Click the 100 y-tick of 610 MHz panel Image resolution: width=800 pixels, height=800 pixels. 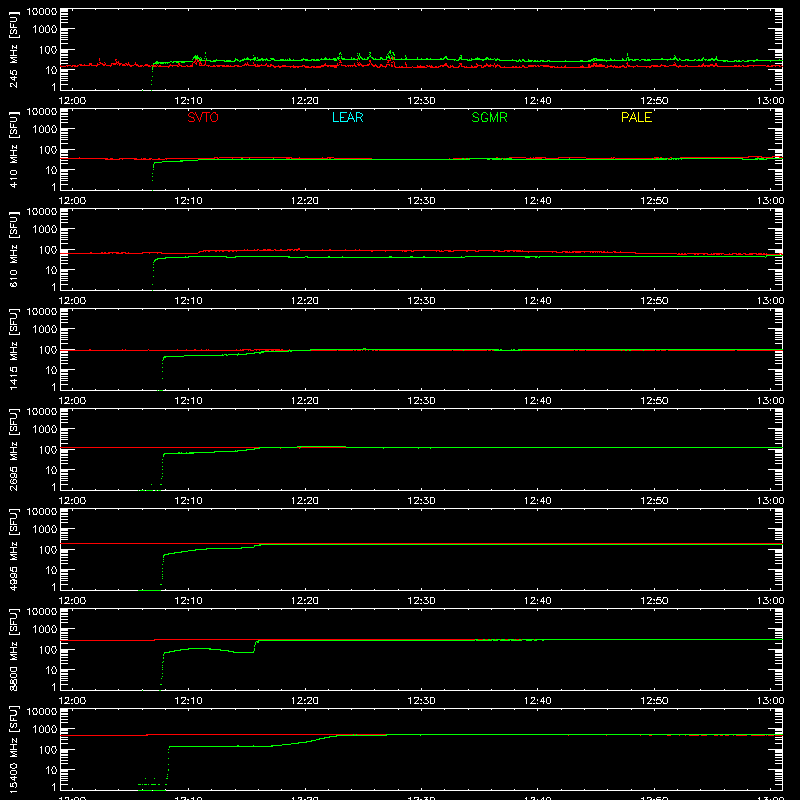pyautogui.click(x=48, y=250)
